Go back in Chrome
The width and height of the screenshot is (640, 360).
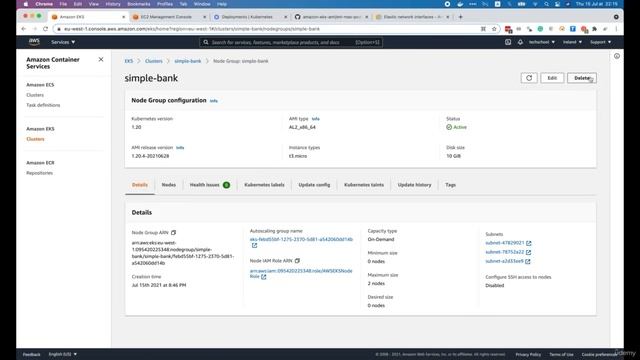23,29
